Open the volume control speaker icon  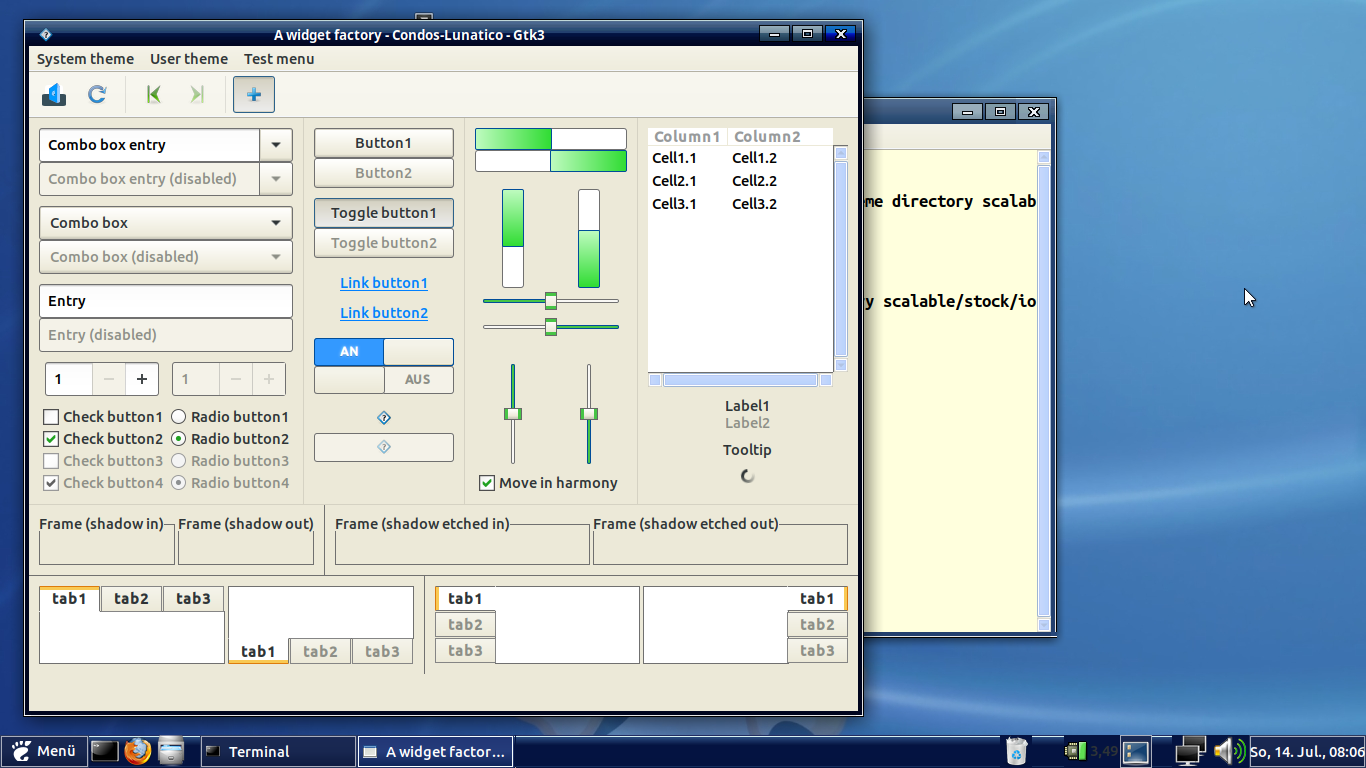(x=1229, y=751)
